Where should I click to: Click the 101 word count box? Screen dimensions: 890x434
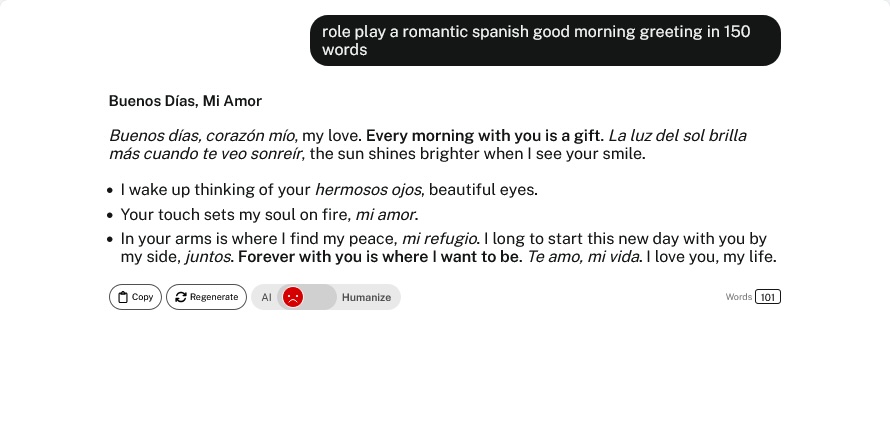[x=768, y=297]
